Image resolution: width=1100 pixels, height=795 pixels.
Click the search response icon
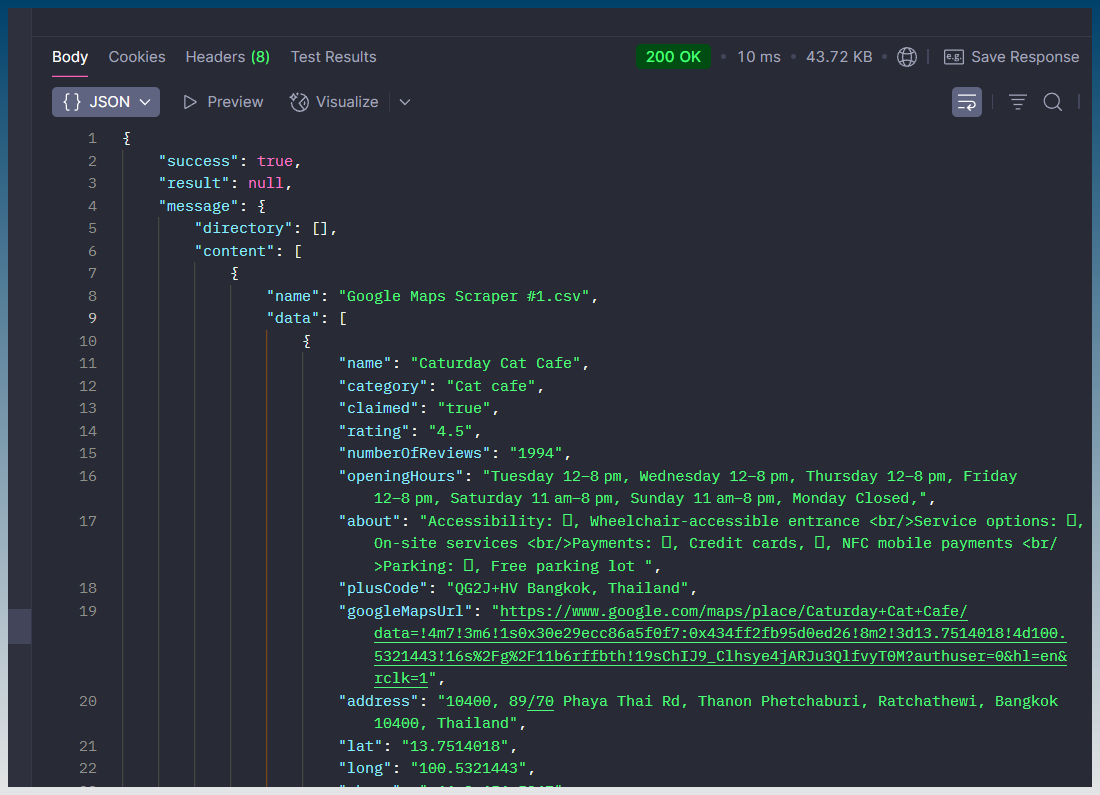[1052, 102]
